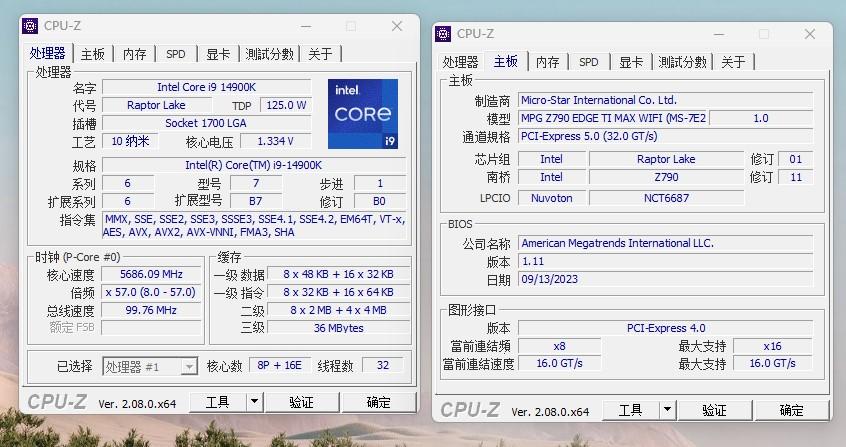Click the 8 x 2 MB + 4 x 4 MB L2 value

[x=338, y=310]
